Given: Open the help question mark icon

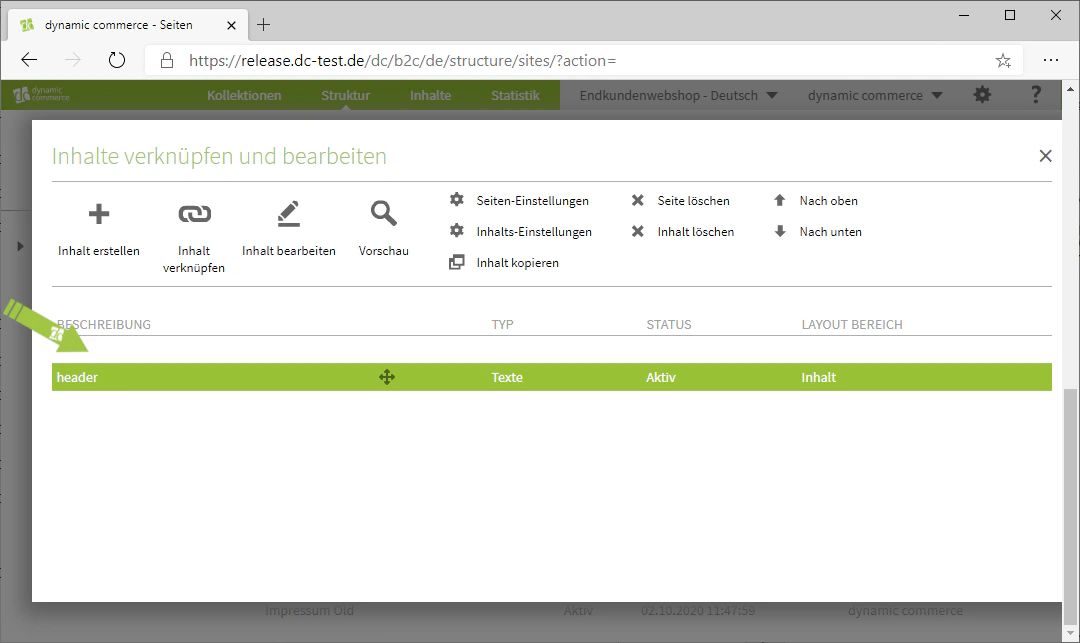Looking at the screenshot, I should (x=1036, y=95).
